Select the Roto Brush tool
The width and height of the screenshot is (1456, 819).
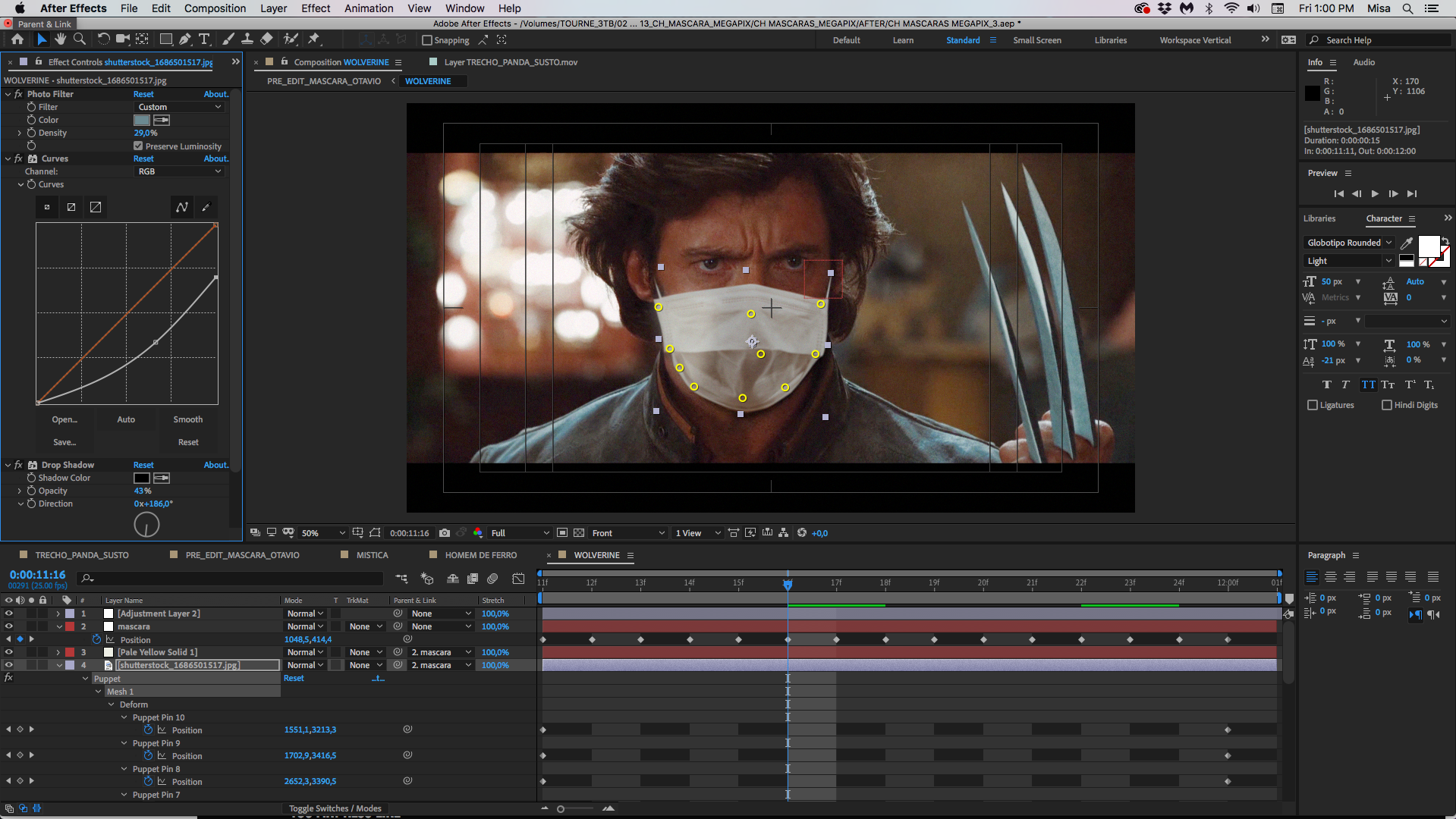click(x=290, y=39)
